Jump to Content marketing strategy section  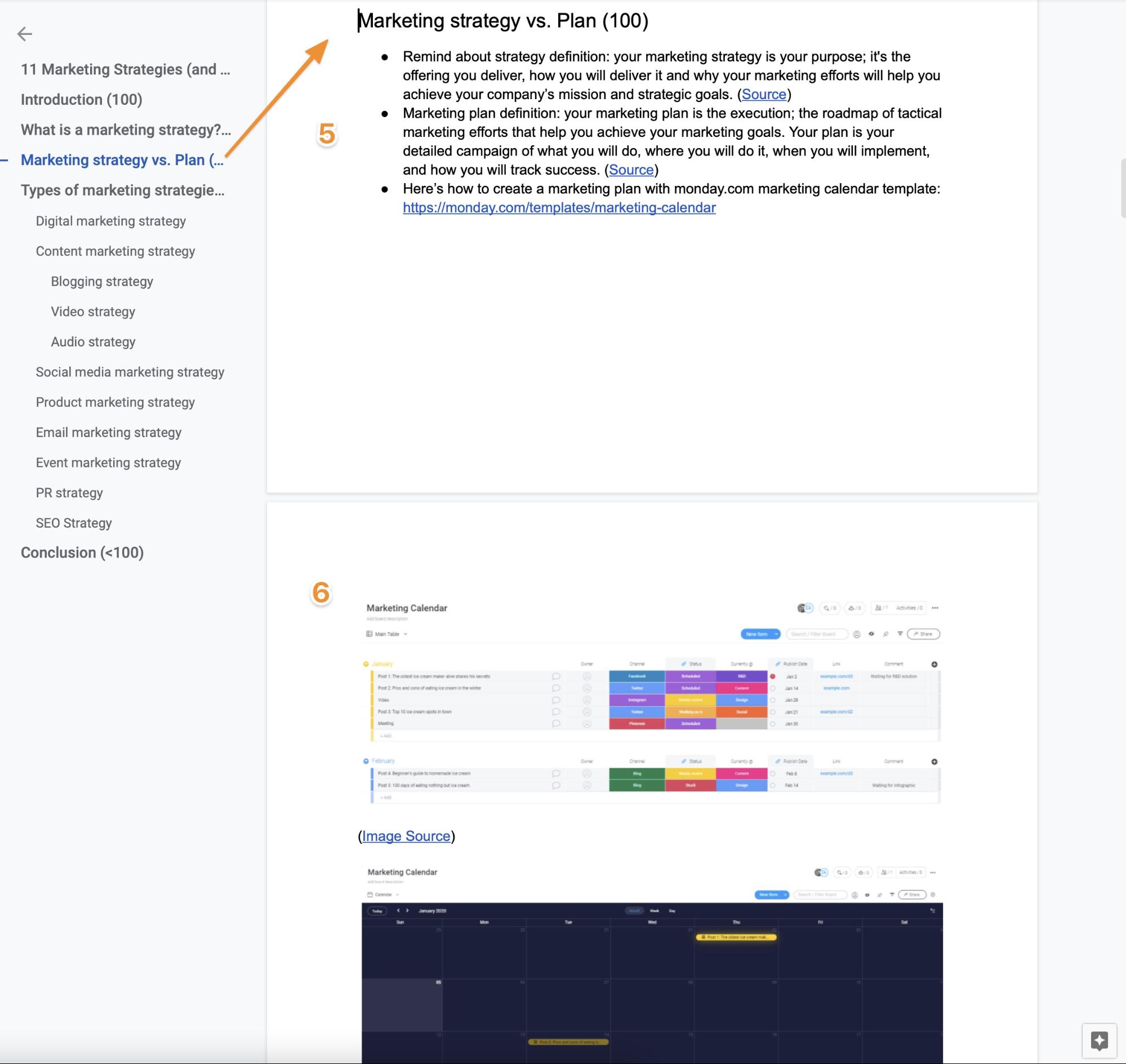coord(115,251)
